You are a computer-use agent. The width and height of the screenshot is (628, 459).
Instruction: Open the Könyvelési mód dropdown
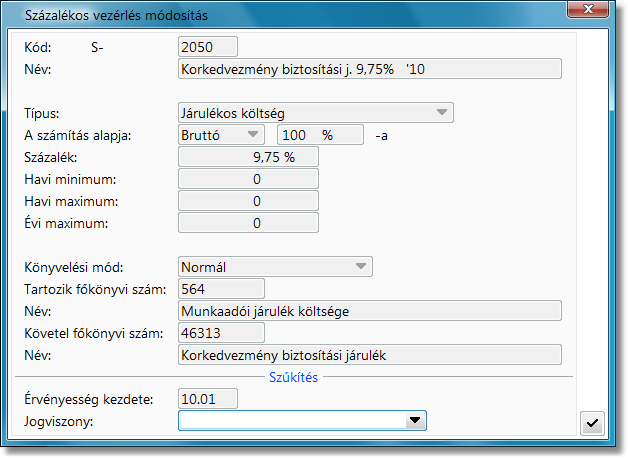coord(360,267)
